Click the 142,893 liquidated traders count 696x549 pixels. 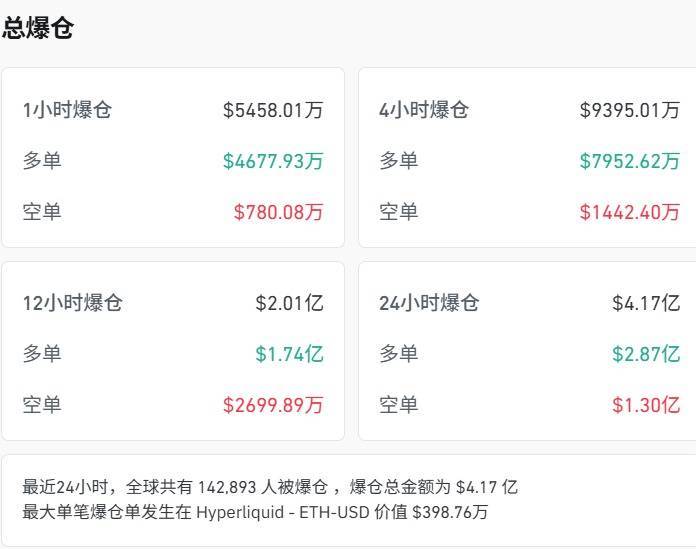[237, 488]
